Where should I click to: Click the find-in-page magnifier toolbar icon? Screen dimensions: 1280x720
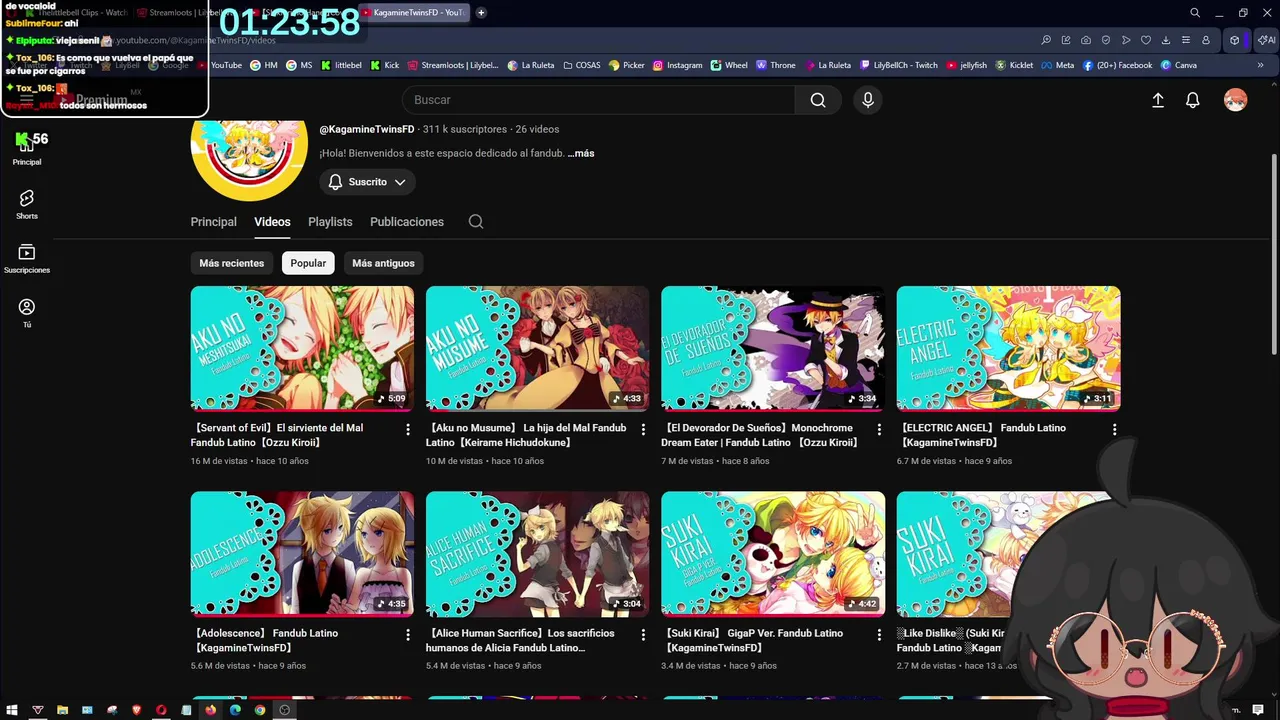pyautogui.click(x=1046, y=40)
